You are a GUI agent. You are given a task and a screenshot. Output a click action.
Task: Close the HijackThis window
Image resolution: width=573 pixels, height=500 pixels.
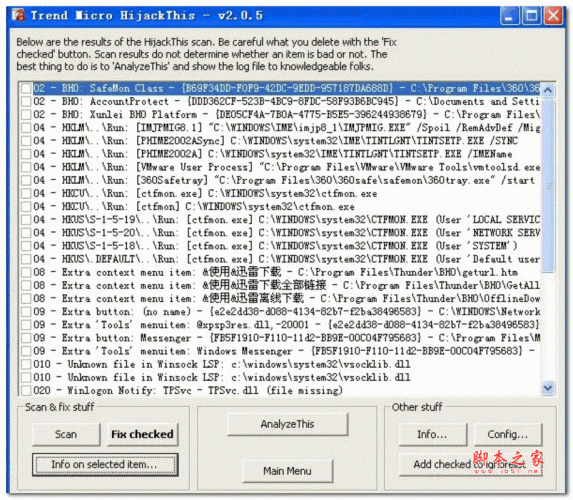554,16
